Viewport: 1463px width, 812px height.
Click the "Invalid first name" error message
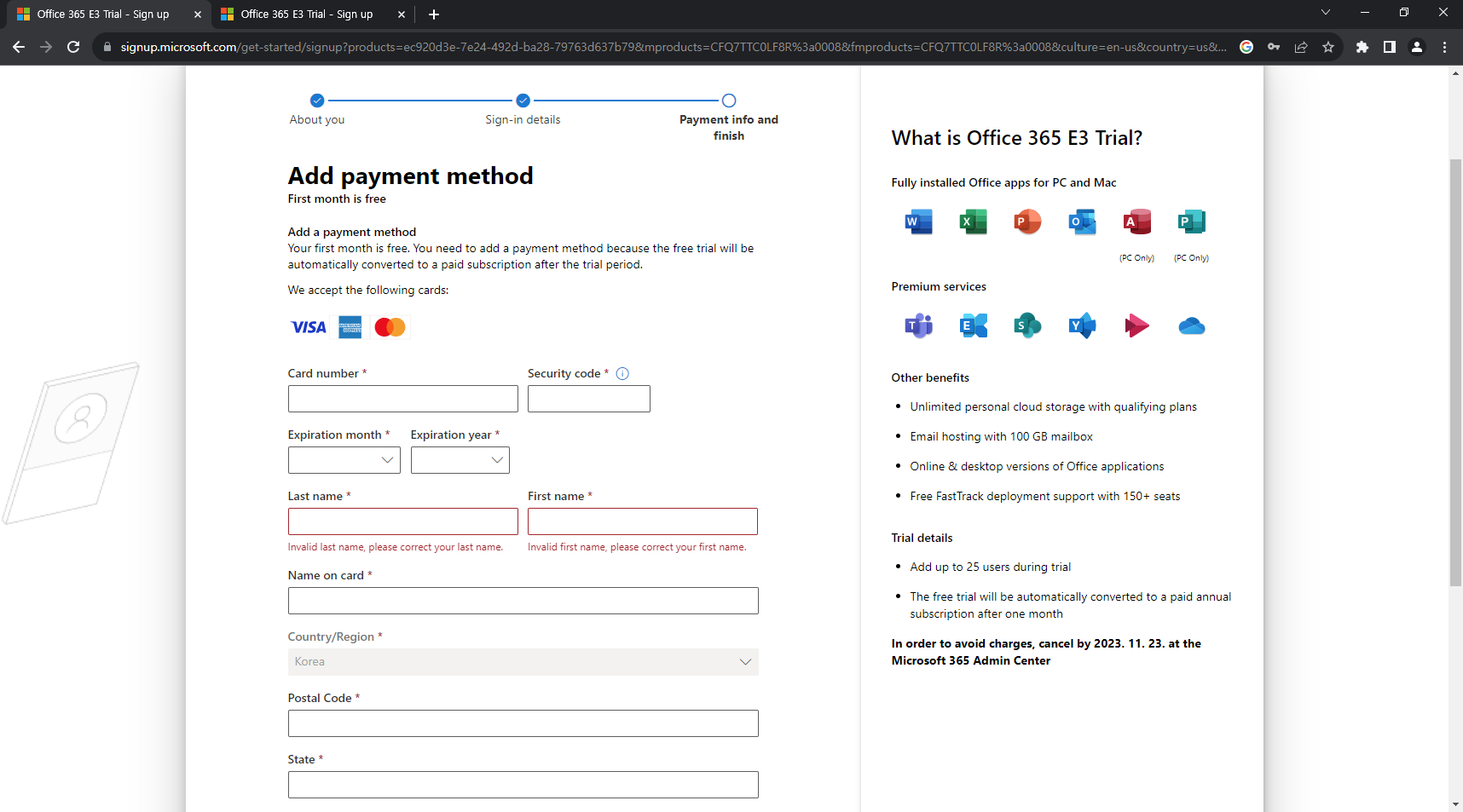tap(637, 547)
